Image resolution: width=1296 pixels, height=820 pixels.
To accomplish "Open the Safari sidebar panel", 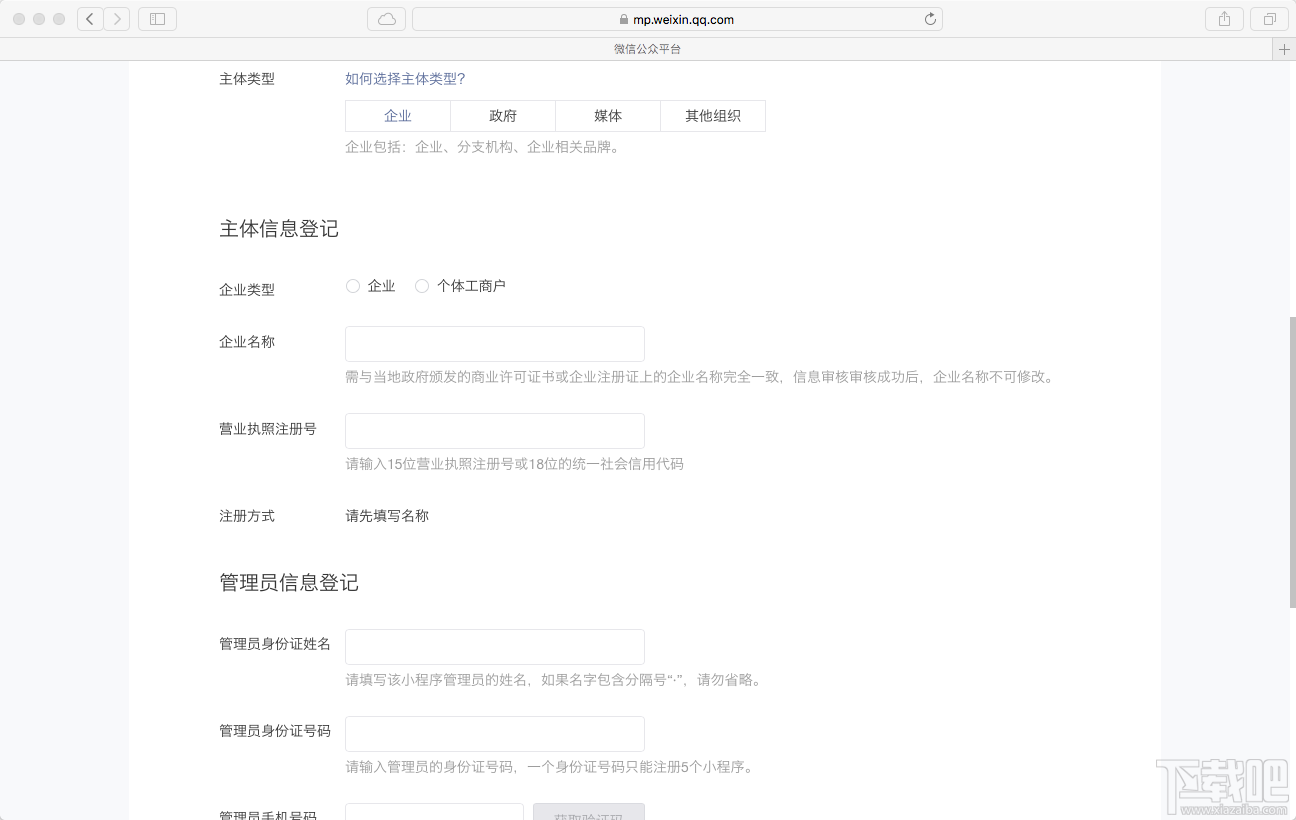I will 157,18.
